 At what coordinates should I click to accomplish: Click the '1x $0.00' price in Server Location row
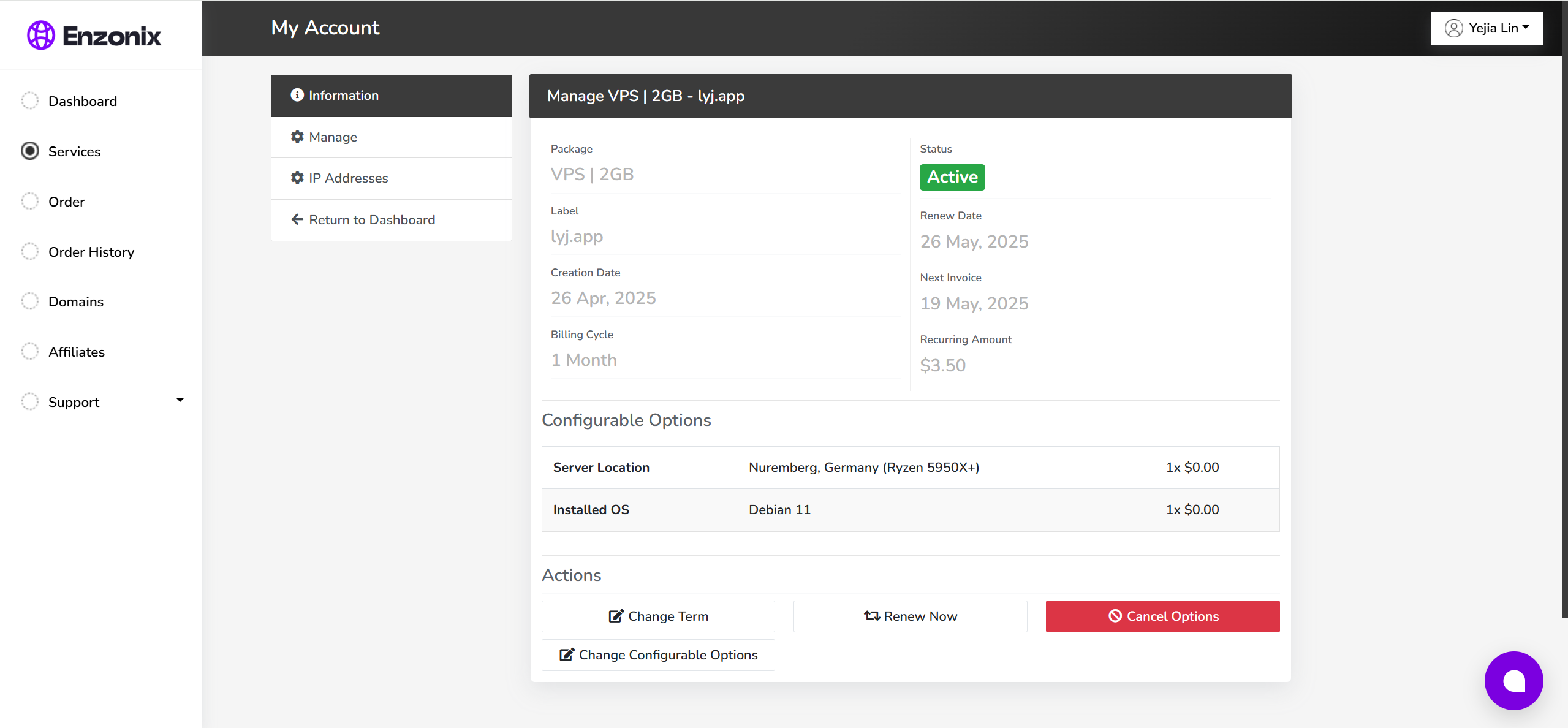pyautogui.click(x=1192, y=468)
